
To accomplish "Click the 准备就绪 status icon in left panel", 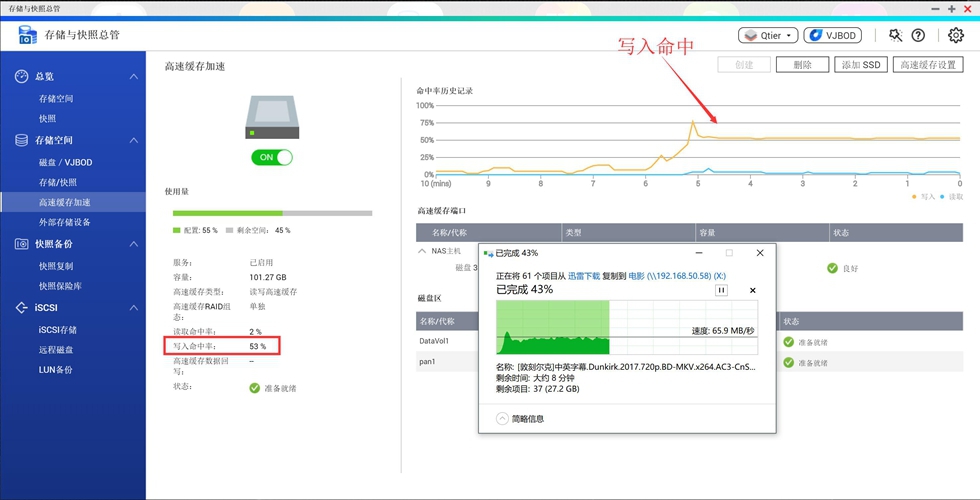I will (254, 388).
